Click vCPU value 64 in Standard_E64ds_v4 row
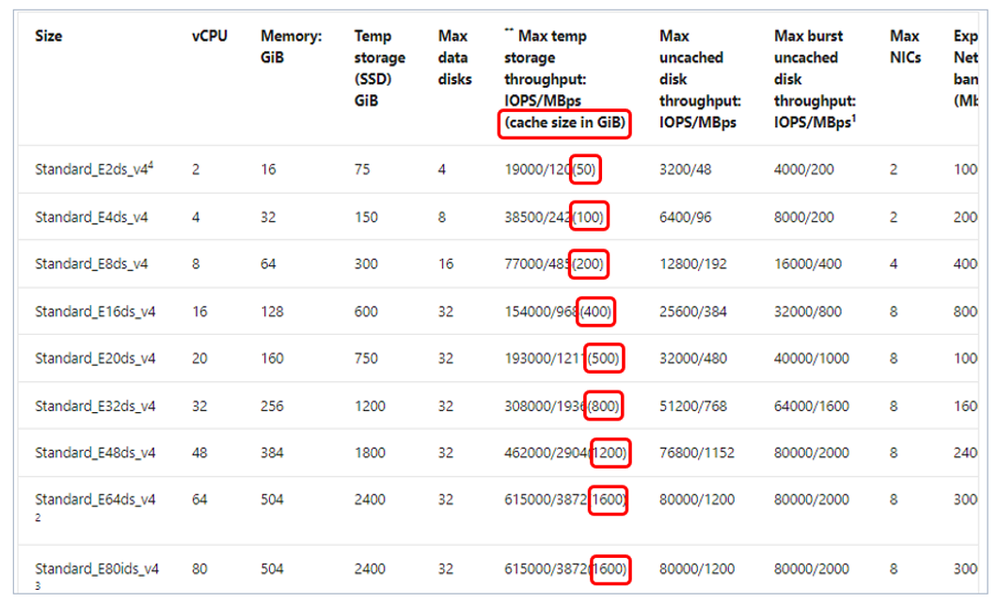The height and width of the screenshot is (607, 998). click(x=200, y=499)
